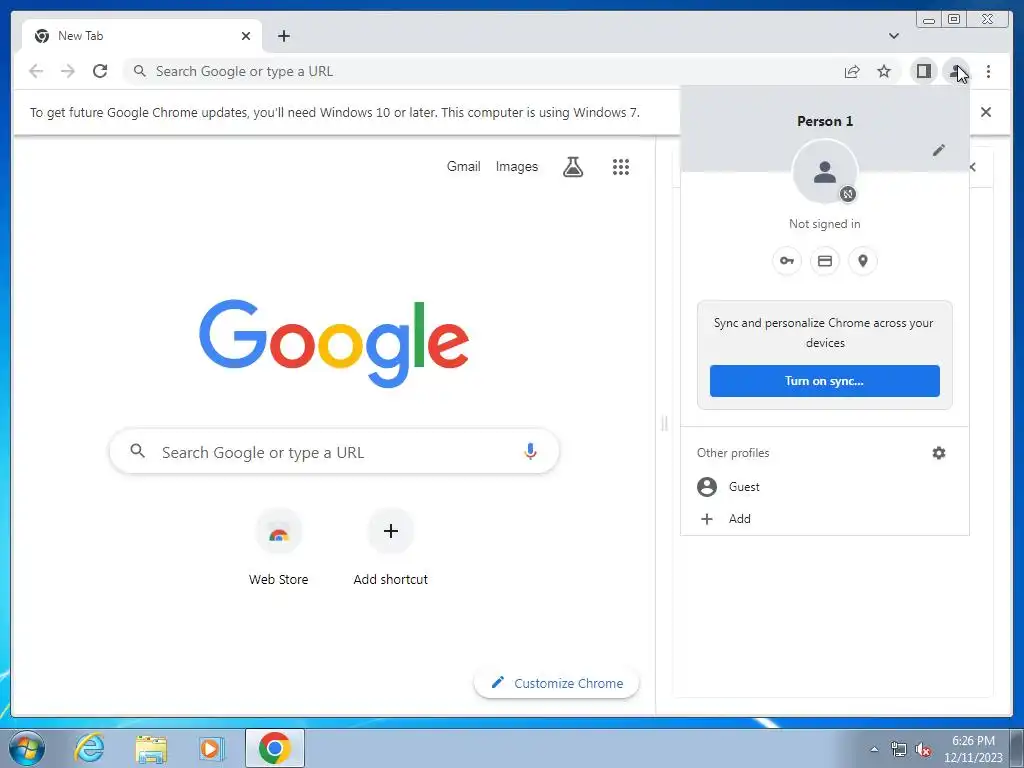Open the Gmail link
This screenshot has height=768, width=1024.
coord(464,167)
